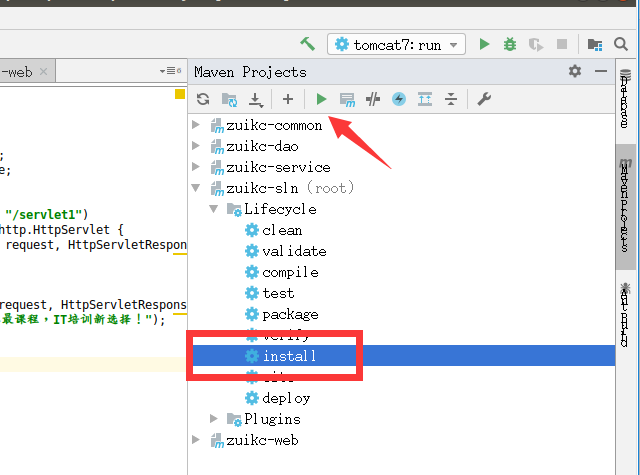Open the Ant Build side tab
The width and height of the screenshot is (640, 475).
pyautogui.click(x=624, y=315)
